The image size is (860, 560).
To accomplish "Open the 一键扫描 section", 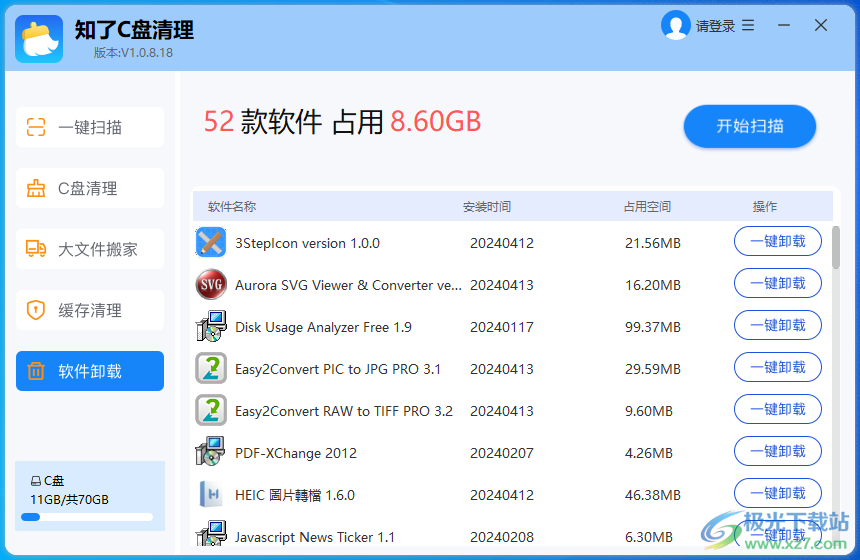I will coord(90,127).
